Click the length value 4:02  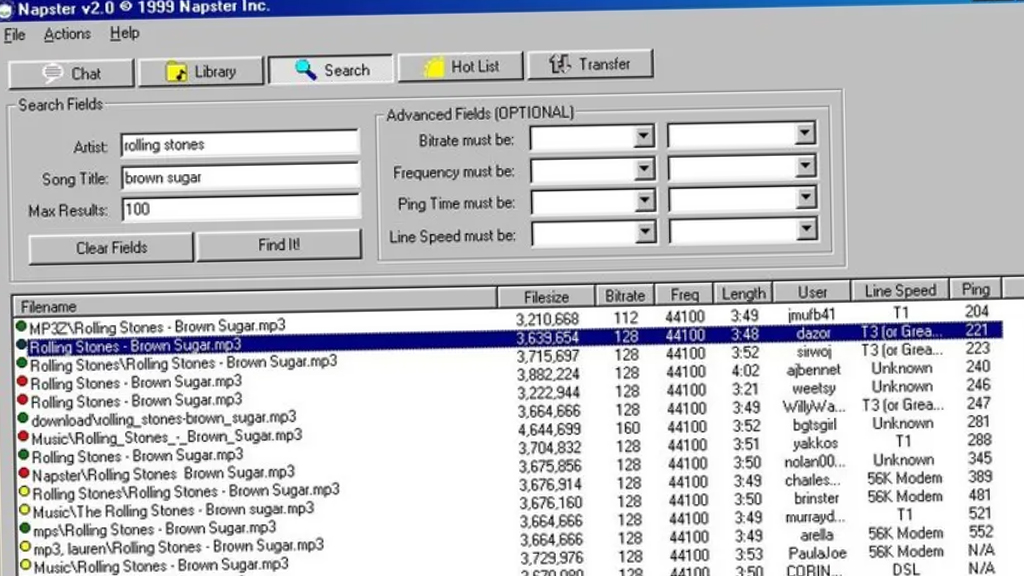(745, 372)
